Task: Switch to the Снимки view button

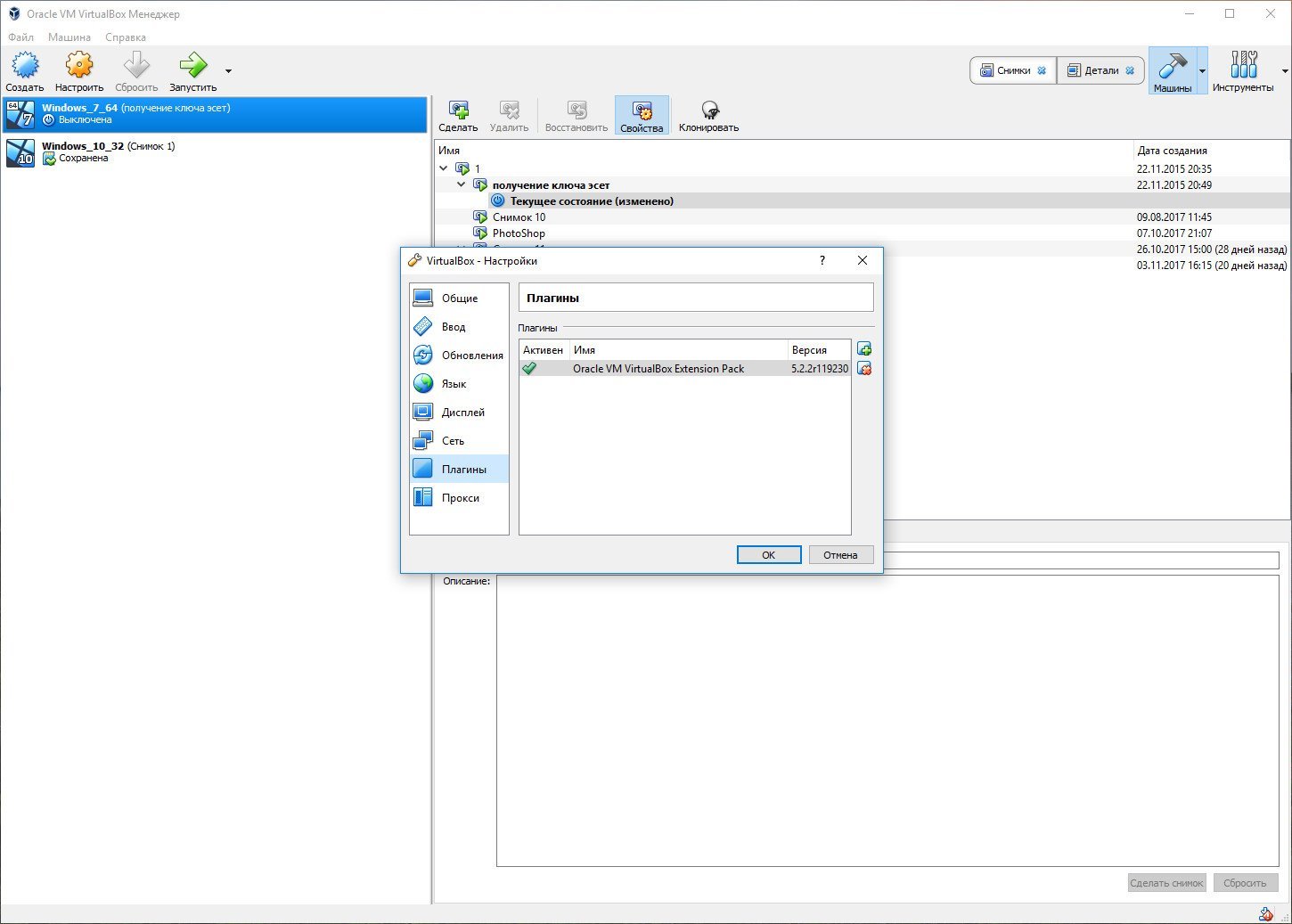Action: pos(1013,70)
